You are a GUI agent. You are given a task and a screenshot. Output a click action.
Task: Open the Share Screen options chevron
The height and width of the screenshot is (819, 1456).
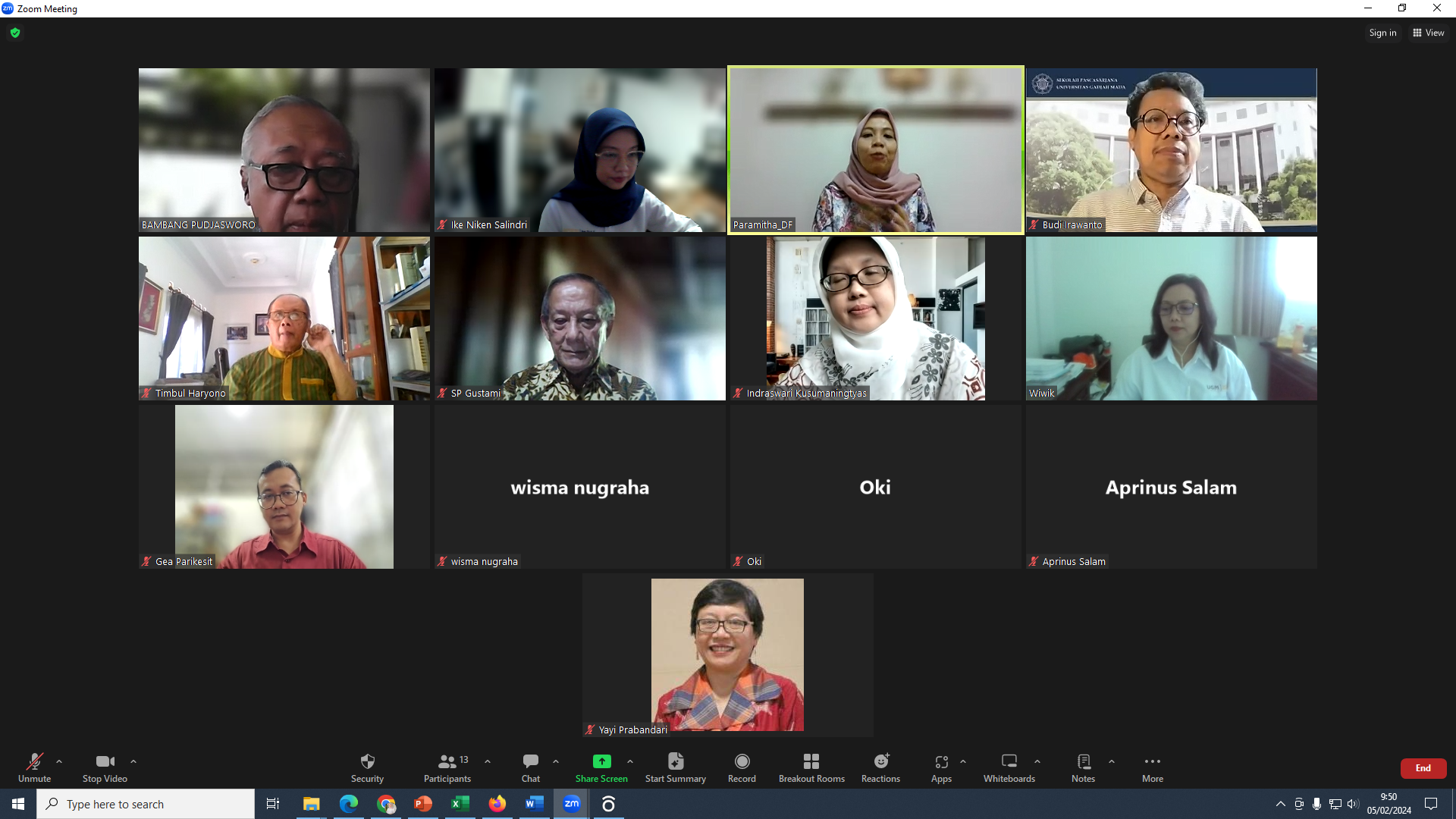[x=631, y=763]
